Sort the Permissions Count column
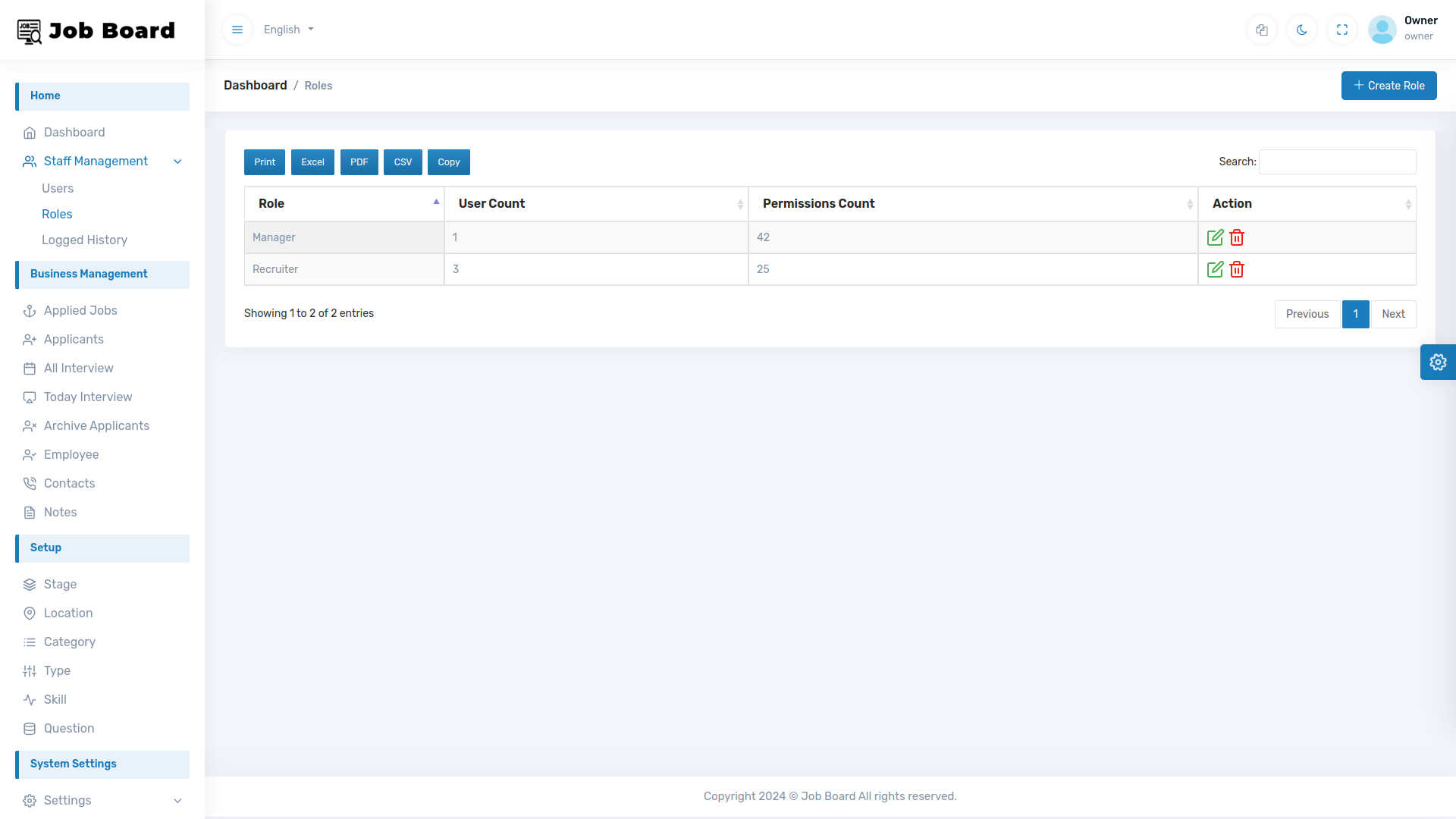 [x=819, y=203]
